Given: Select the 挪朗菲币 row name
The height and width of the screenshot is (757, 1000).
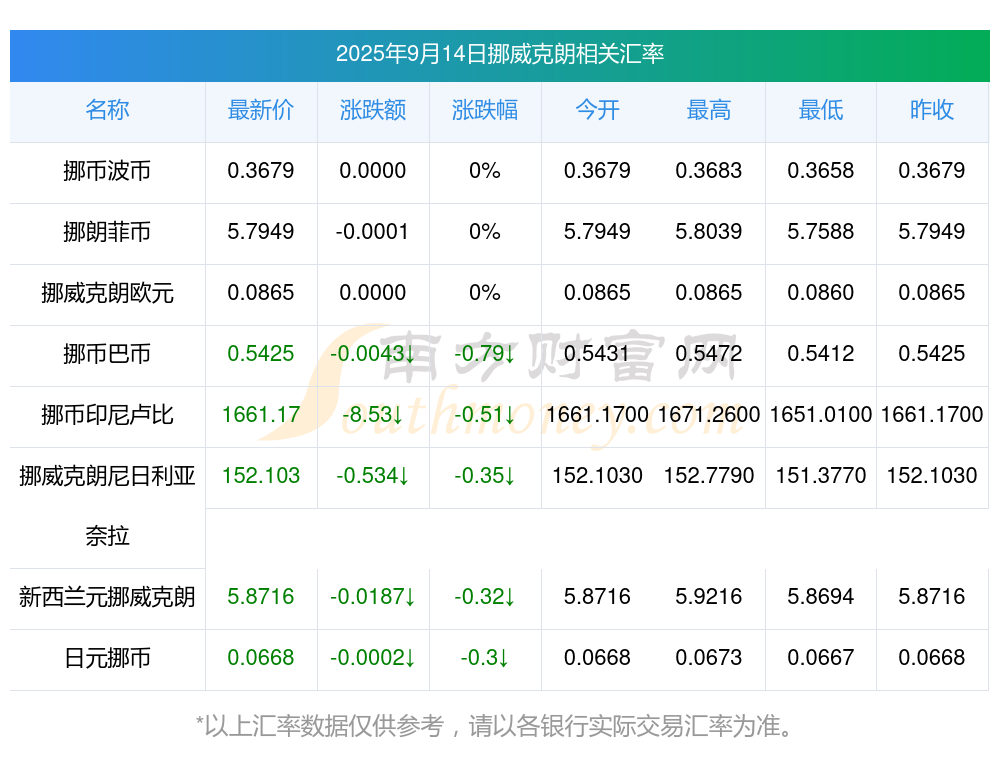Looking at the screenshot, I should (x=107, y=232).
